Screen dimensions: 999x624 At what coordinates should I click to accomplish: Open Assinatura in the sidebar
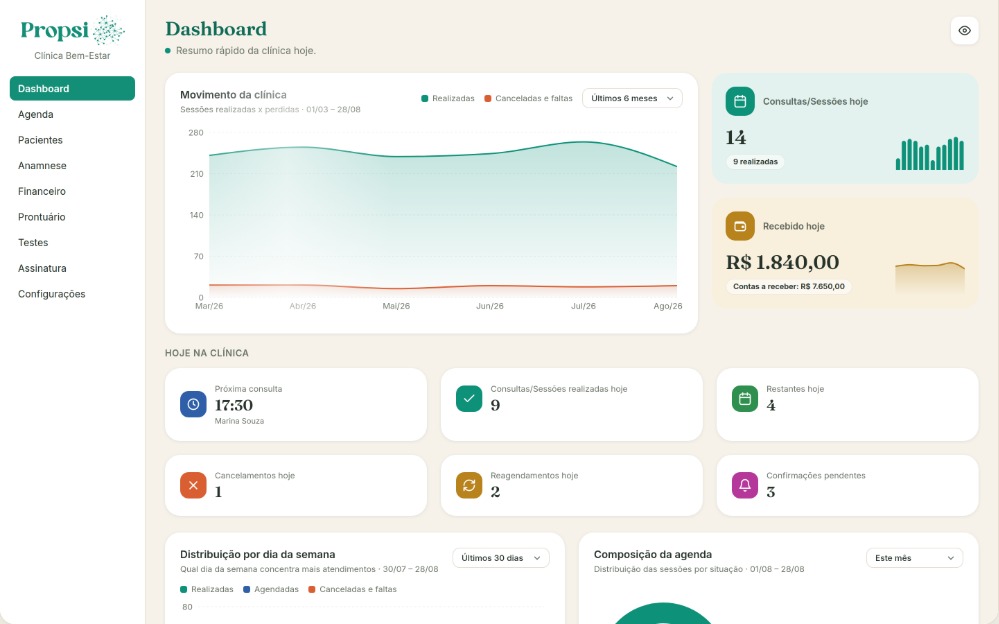coord(72,268)
